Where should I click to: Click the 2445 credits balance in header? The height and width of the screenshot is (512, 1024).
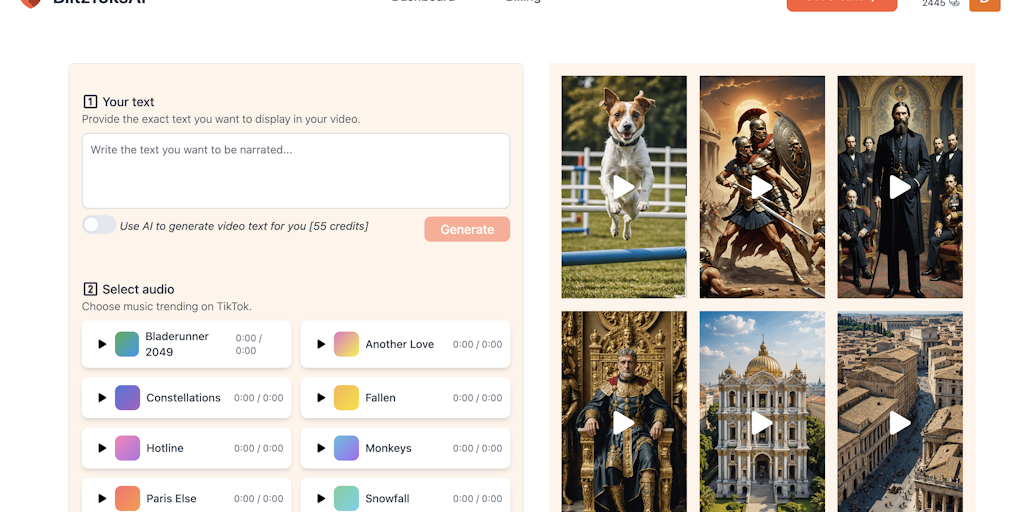pos(940,3)
